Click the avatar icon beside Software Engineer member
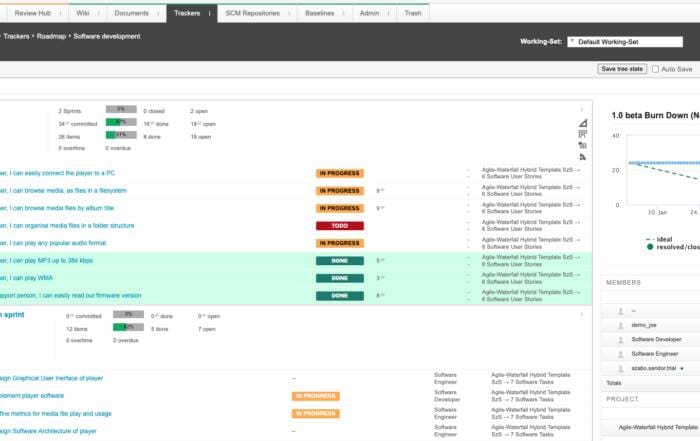The width and height of the screenshot is (700, 441). pos(621,354)
